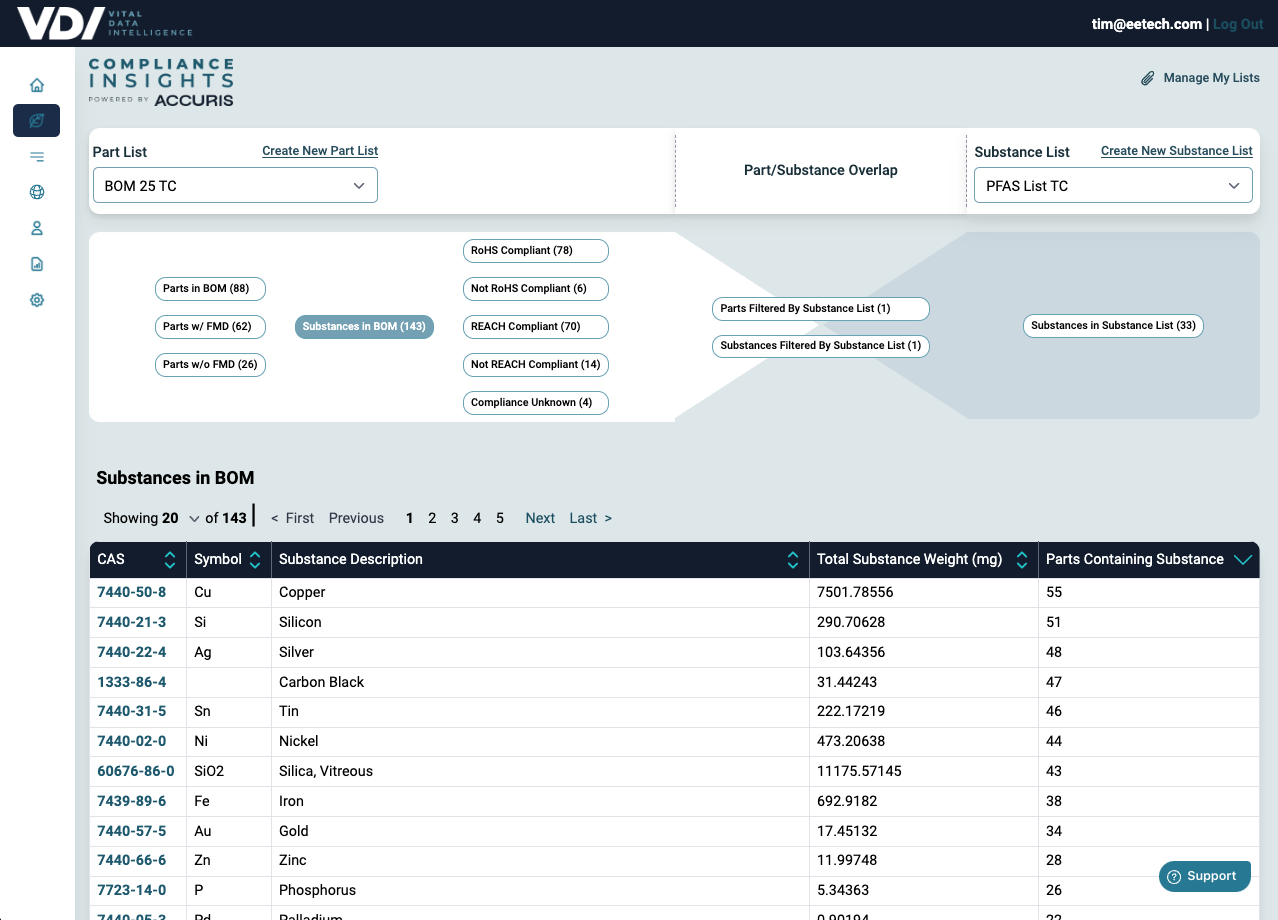Open the user profile sidebar icon
The image size is (1278, 920).
point(37,228)
